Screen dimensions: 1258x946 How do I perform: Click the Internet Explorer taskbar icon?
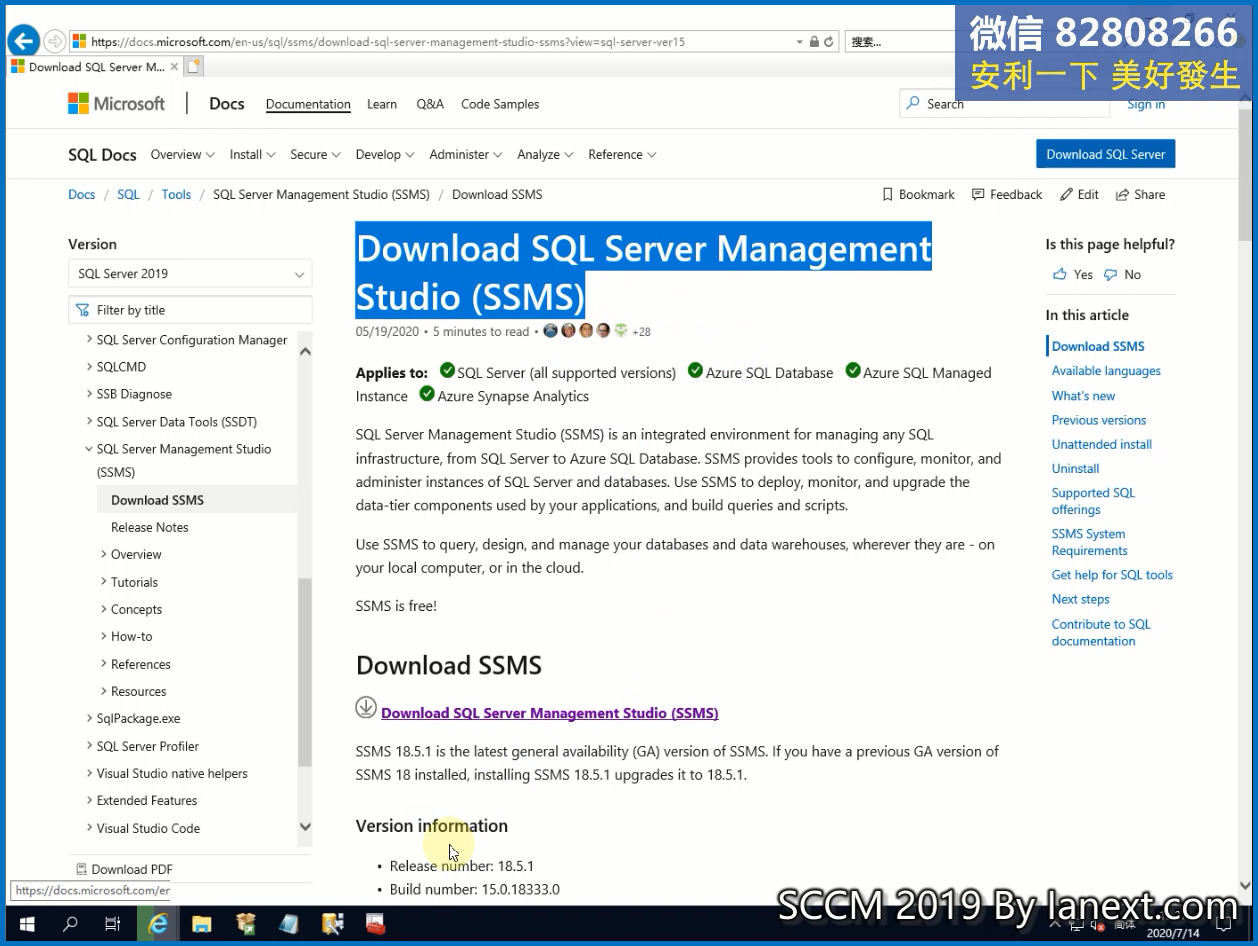click(x=157, y=924)
